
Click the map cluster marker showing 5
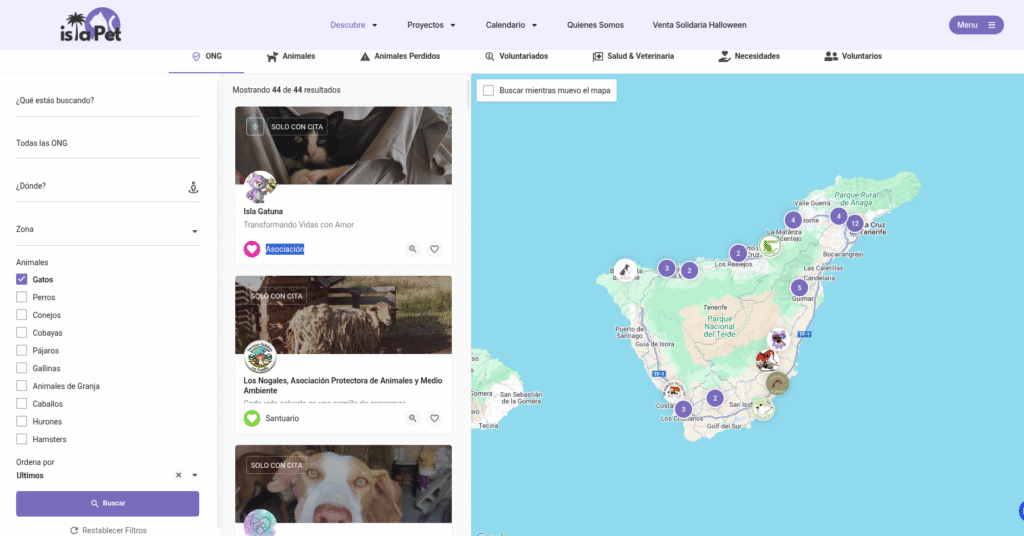click(799, 288)
